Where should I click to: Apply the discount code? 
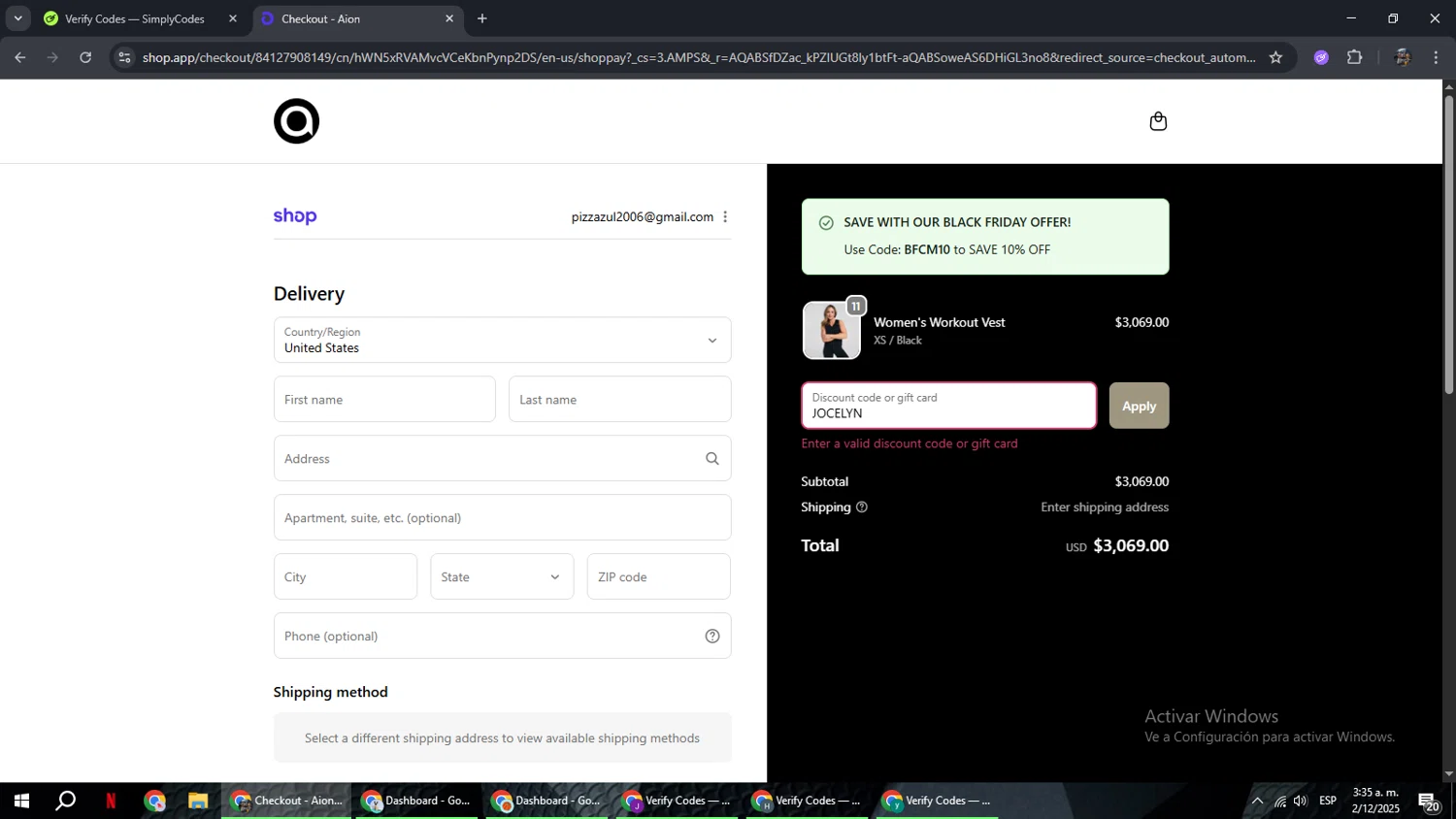pos(1139,406)
